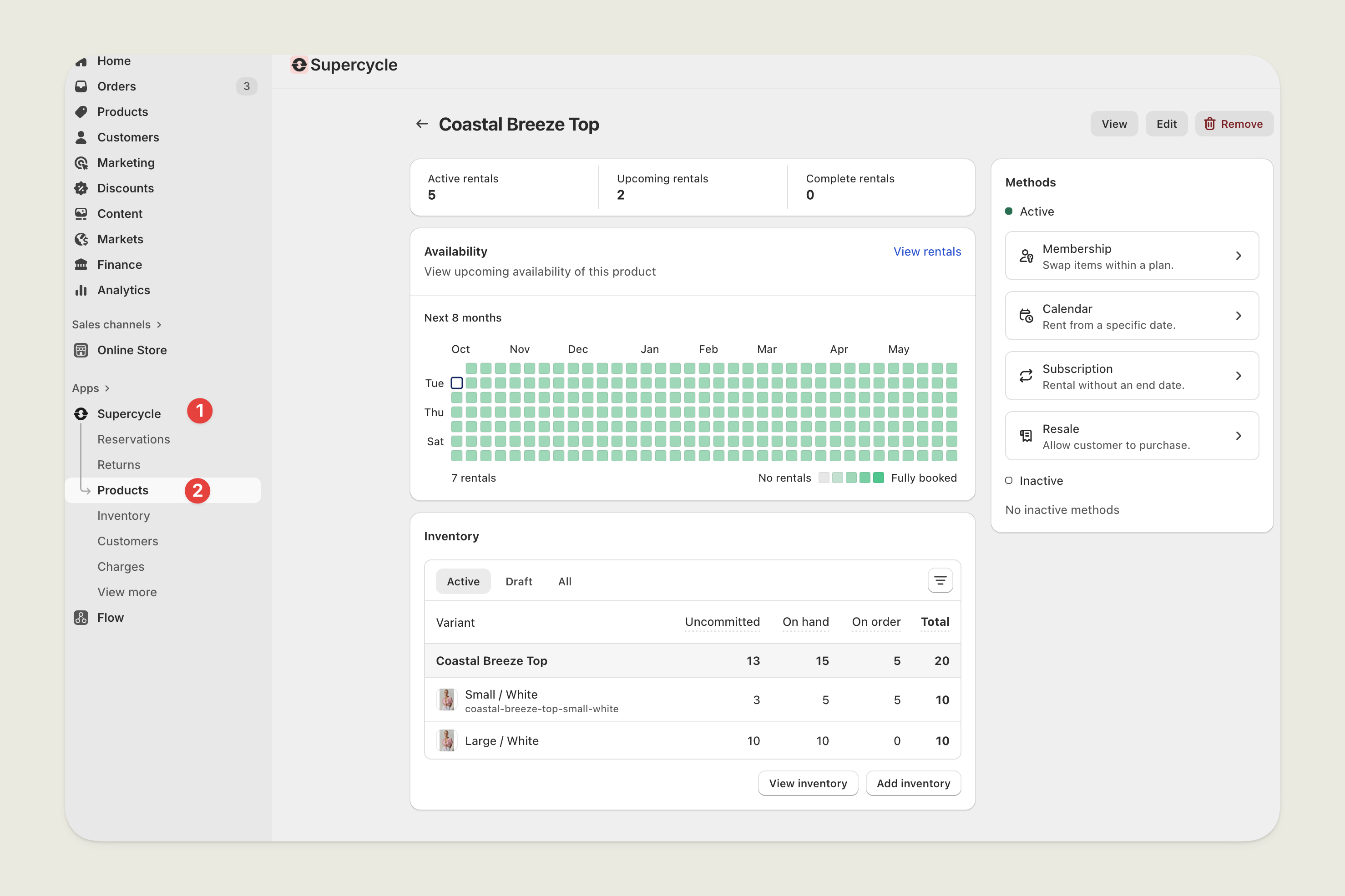Click the back arrow beside Coastal Breeze Top
Viewport: 1345px width, 896px height.
pyautogui.click(x=422, y=124)
